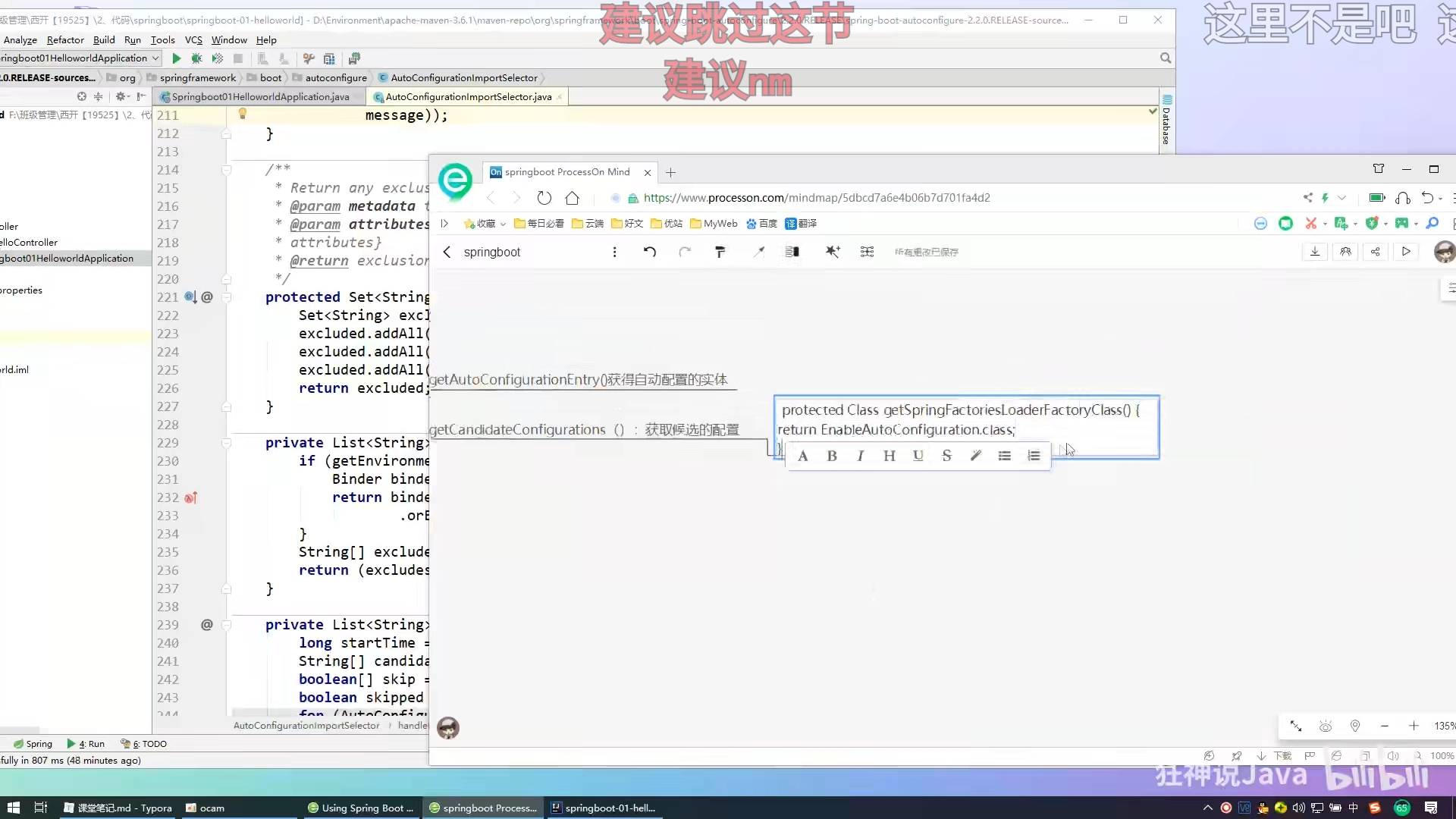
Task: Open the three-dot more menu beside springboot title
Action: (614, 252)
